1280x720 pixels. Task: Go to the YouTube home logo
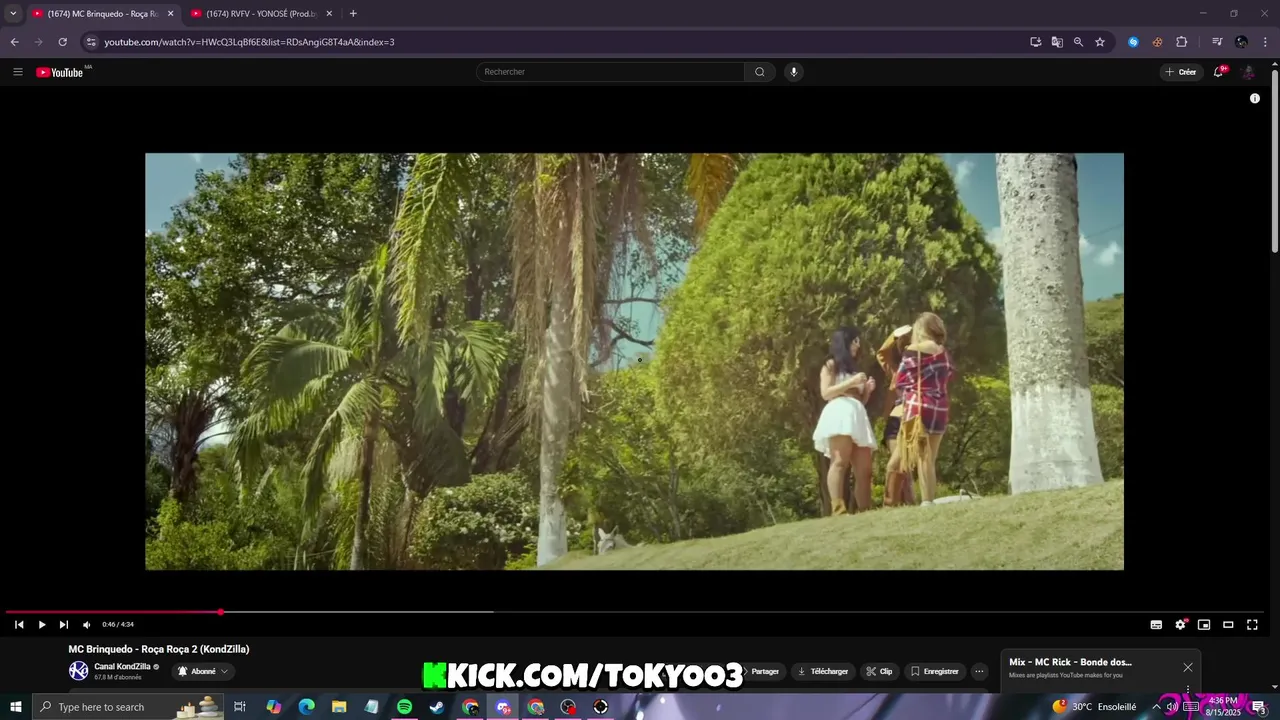point(60,72)
